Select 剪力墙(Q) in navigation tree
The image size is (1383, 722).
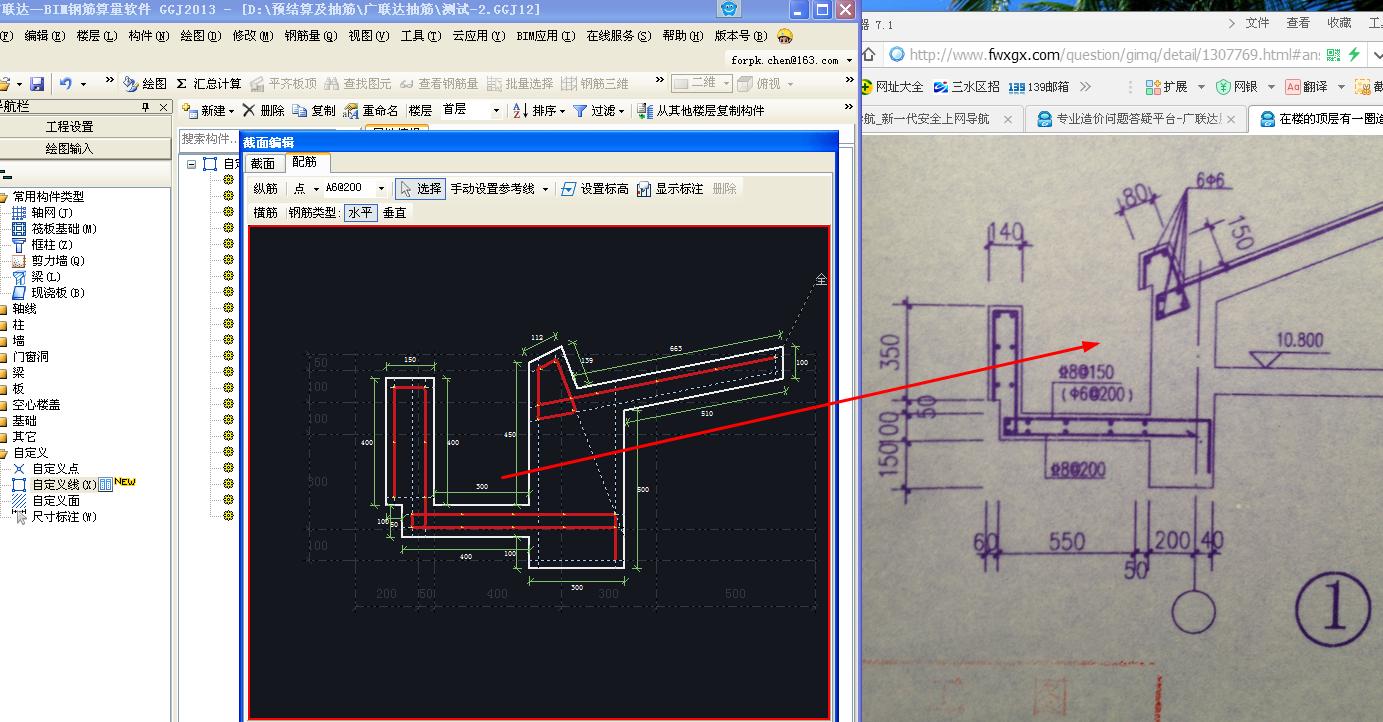click(x=48, y=261)
